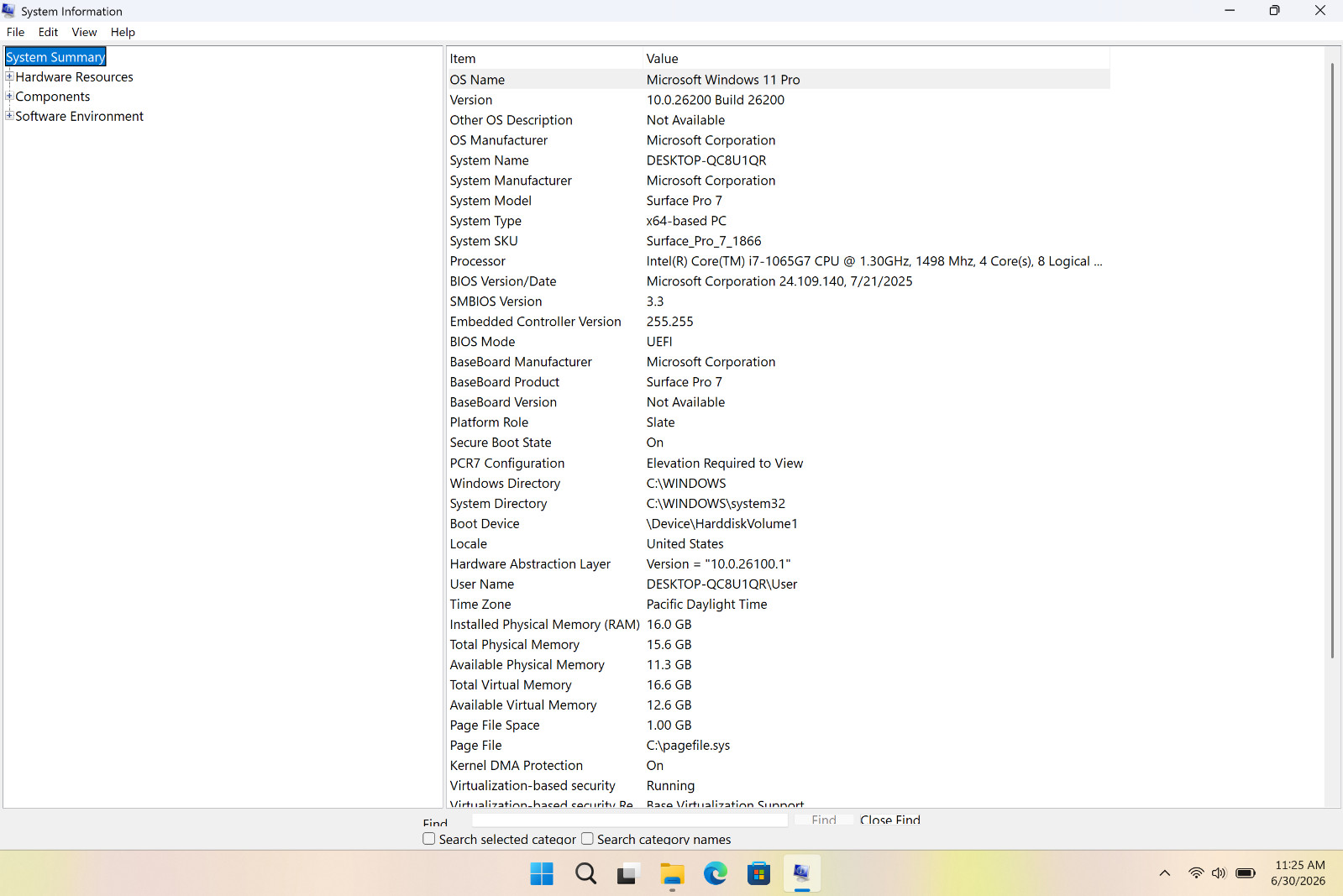Click the Close Find button
Image resolution: width=1343 pixels, height=896 pixels.
890,820
